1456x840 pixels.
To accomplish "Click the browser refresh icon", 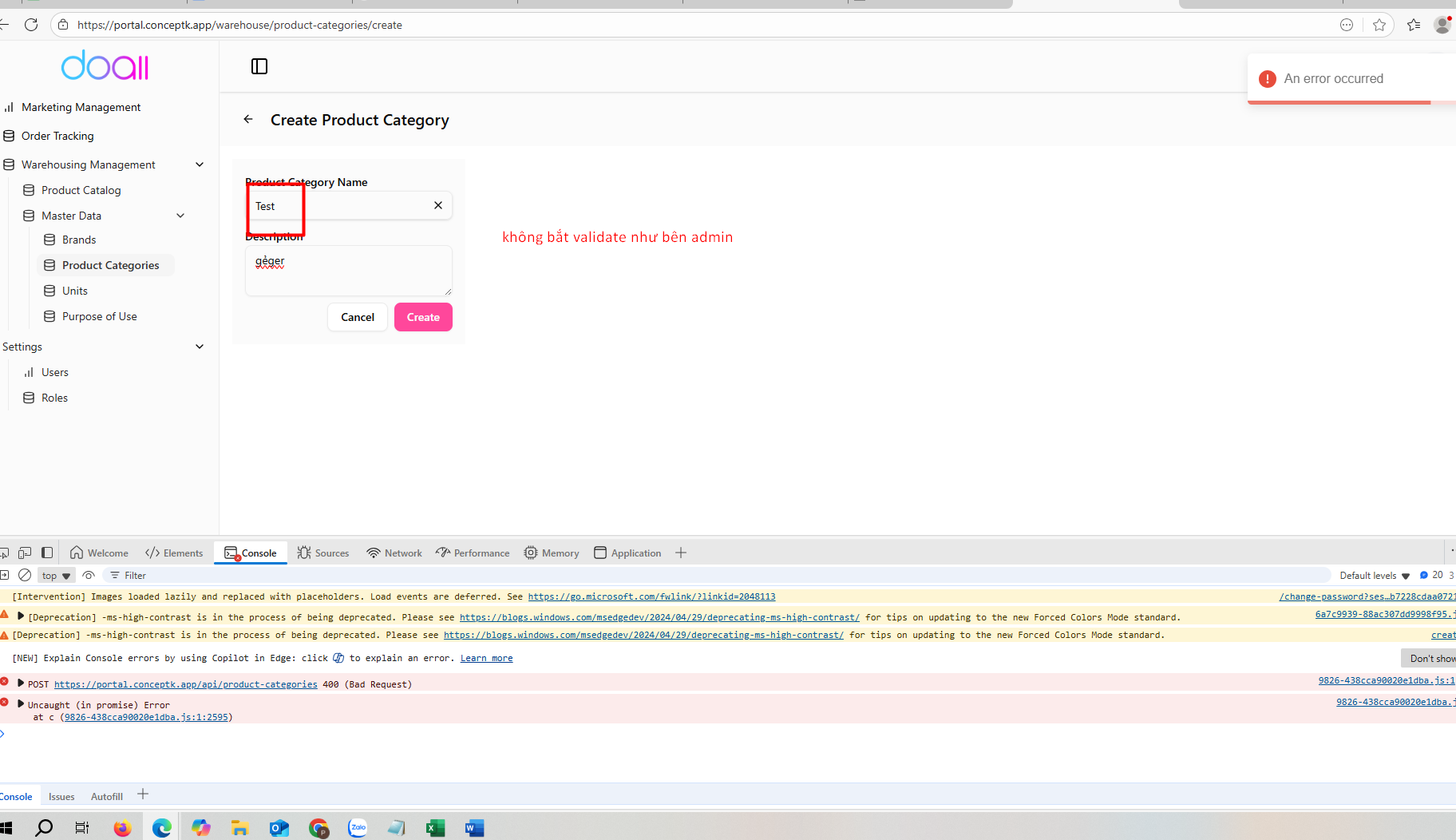I will point(31,25).
